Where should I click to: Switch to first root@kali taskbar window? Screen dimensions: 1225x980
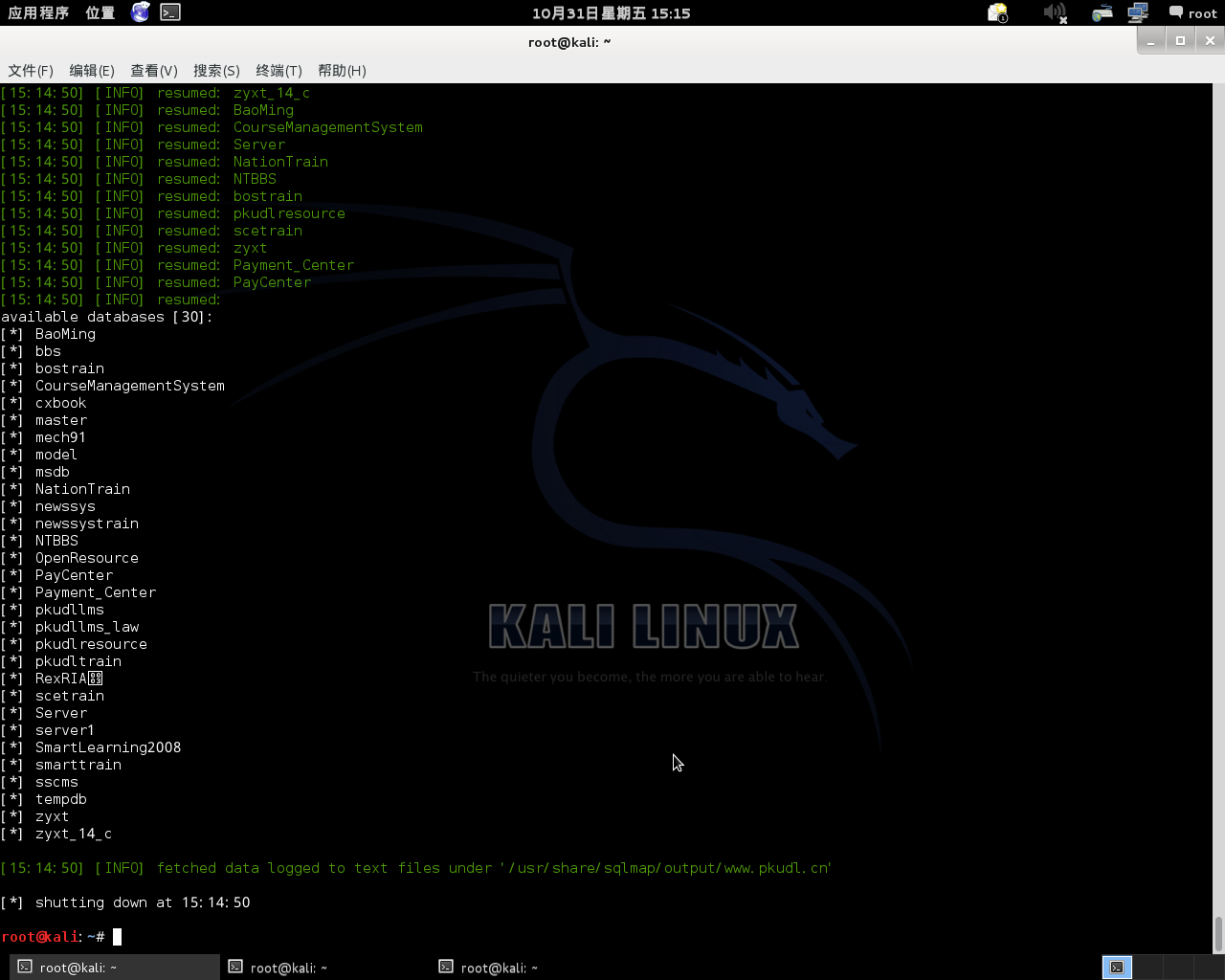(113, 968)
